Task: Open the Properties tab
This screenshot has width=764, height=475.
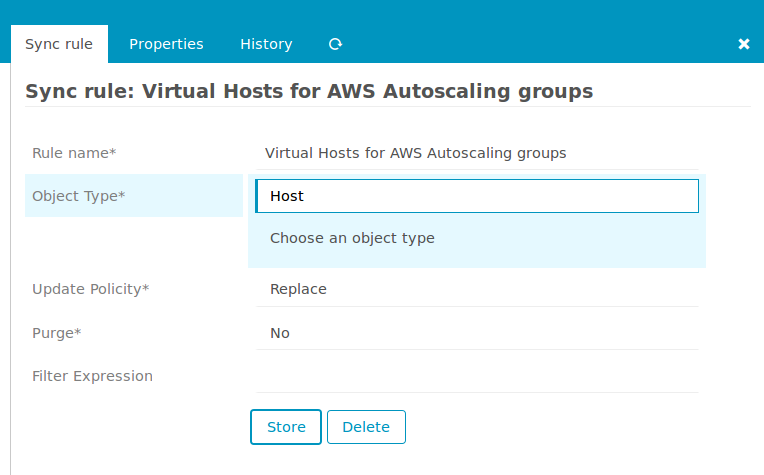Action: point(166,44)
